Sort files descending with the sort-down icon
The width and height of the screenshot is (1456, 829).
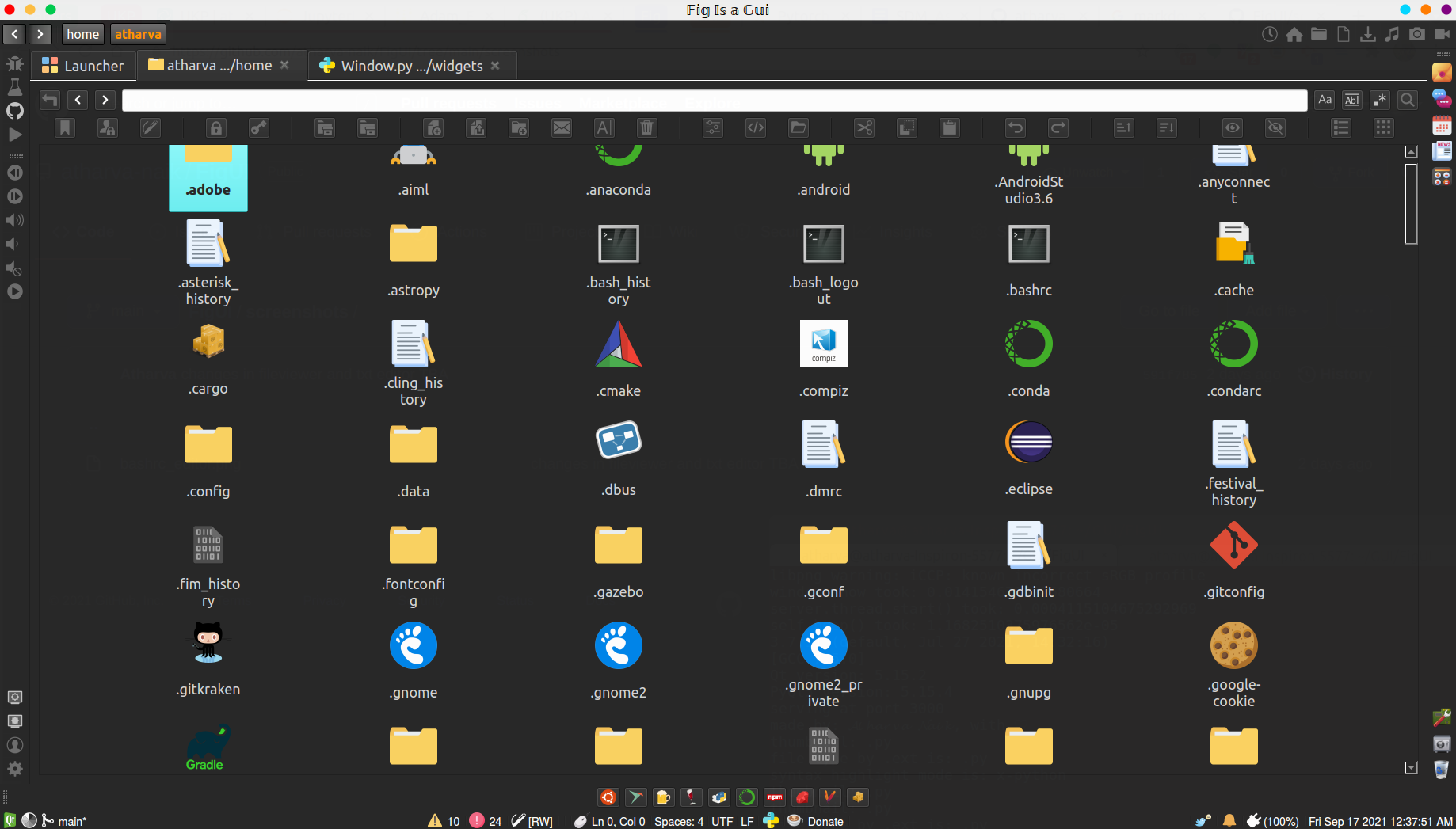click(1167, 127)
